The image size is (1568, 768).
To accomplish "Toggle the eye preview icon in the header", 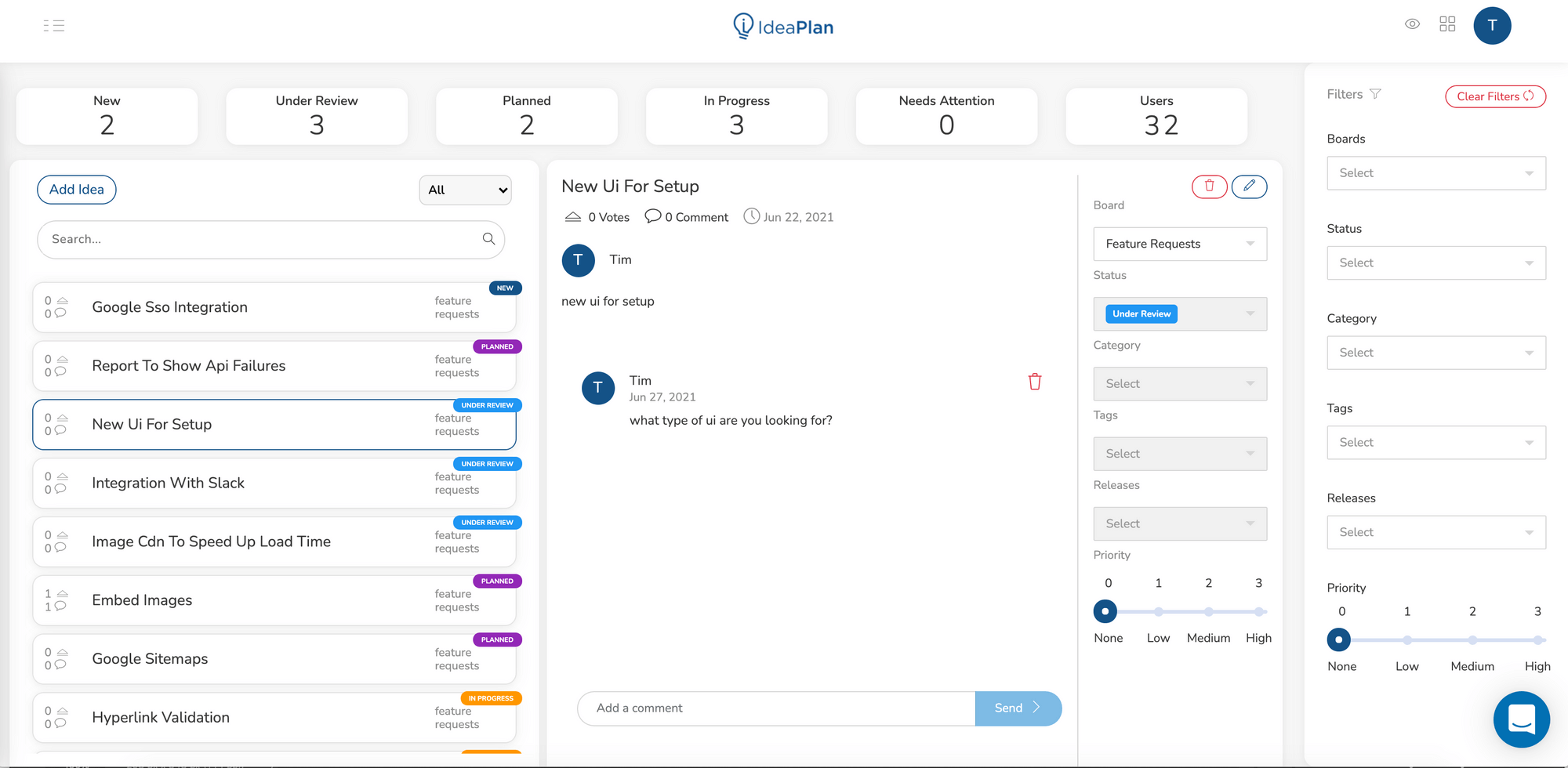I will pos(1412,24).
